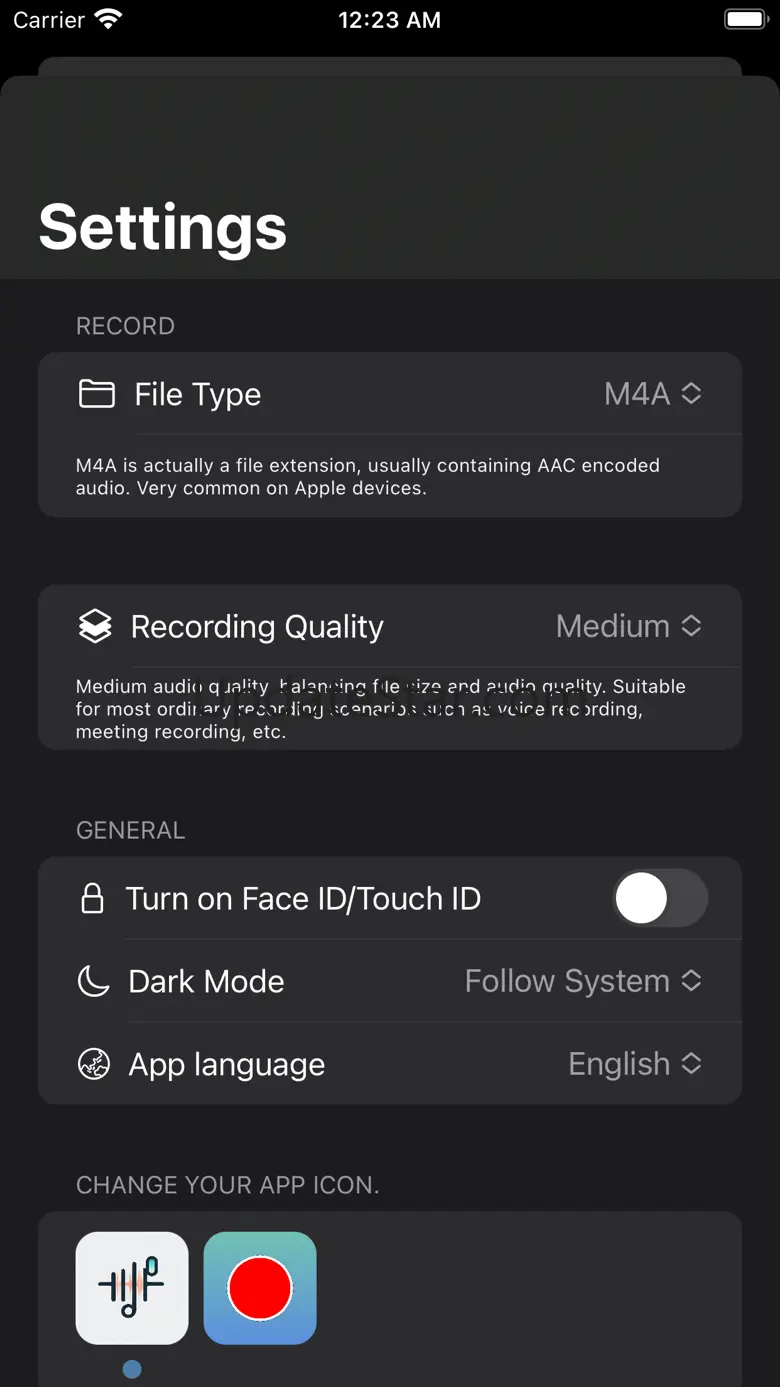Click the battery icon in status bar

coord(745,20)
